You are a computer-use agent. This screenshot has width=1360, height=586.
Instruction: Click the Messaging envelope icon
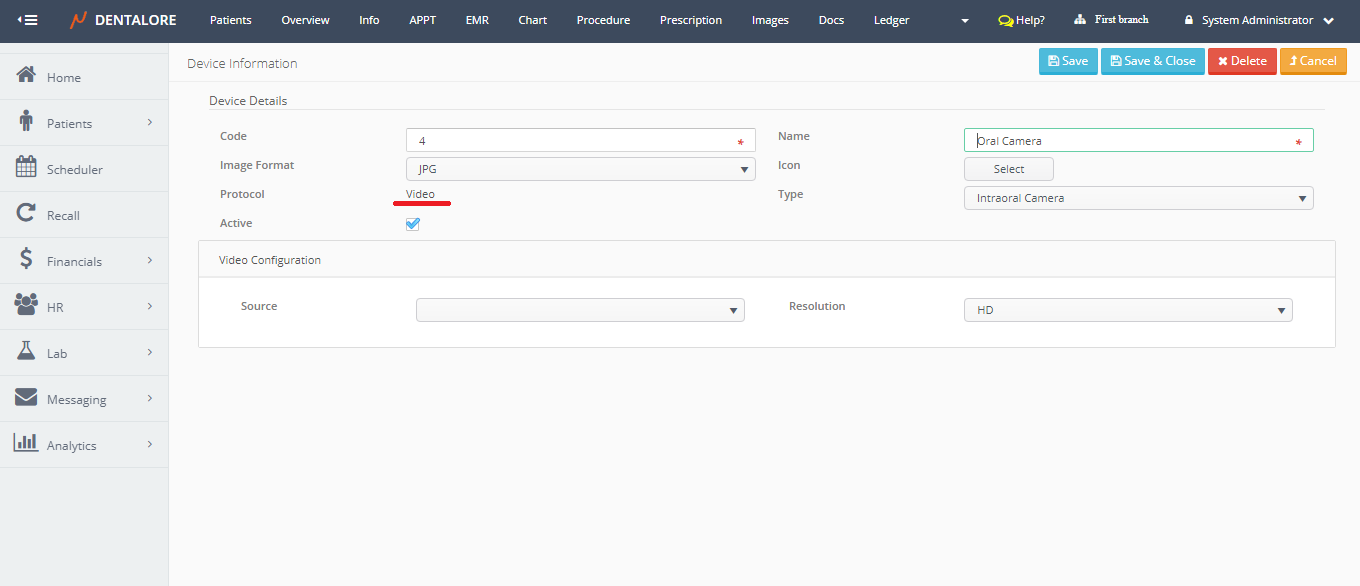coord(27,398)
